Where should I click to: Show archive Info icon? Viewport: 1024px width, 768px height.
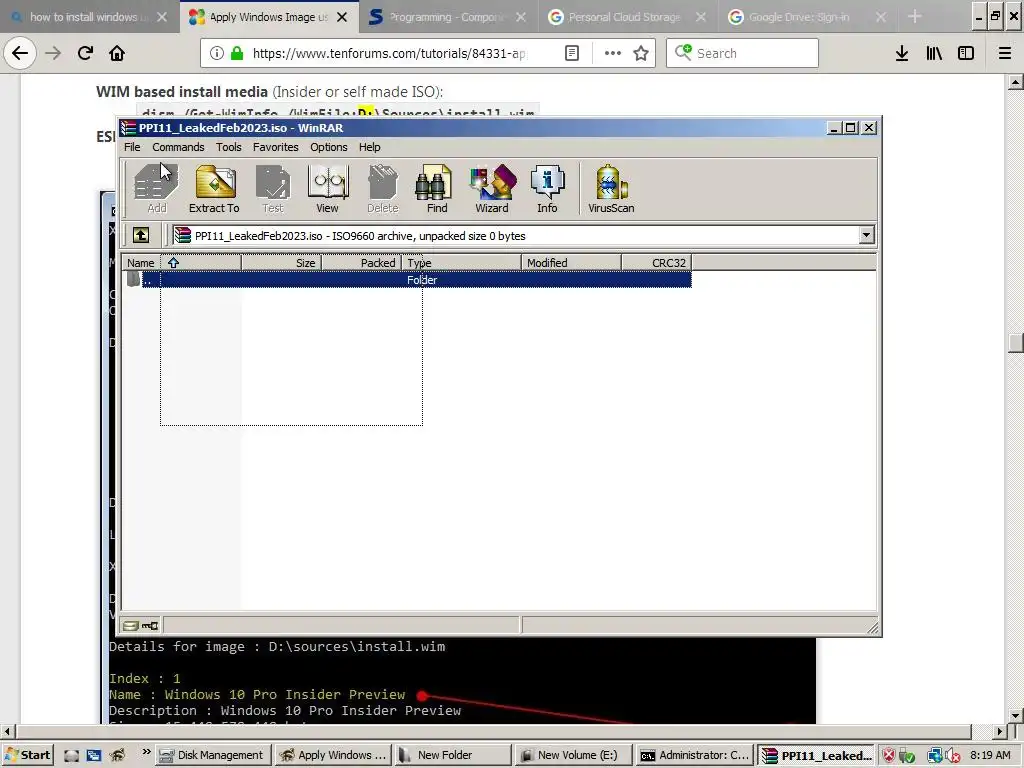(x=547, y=188)
